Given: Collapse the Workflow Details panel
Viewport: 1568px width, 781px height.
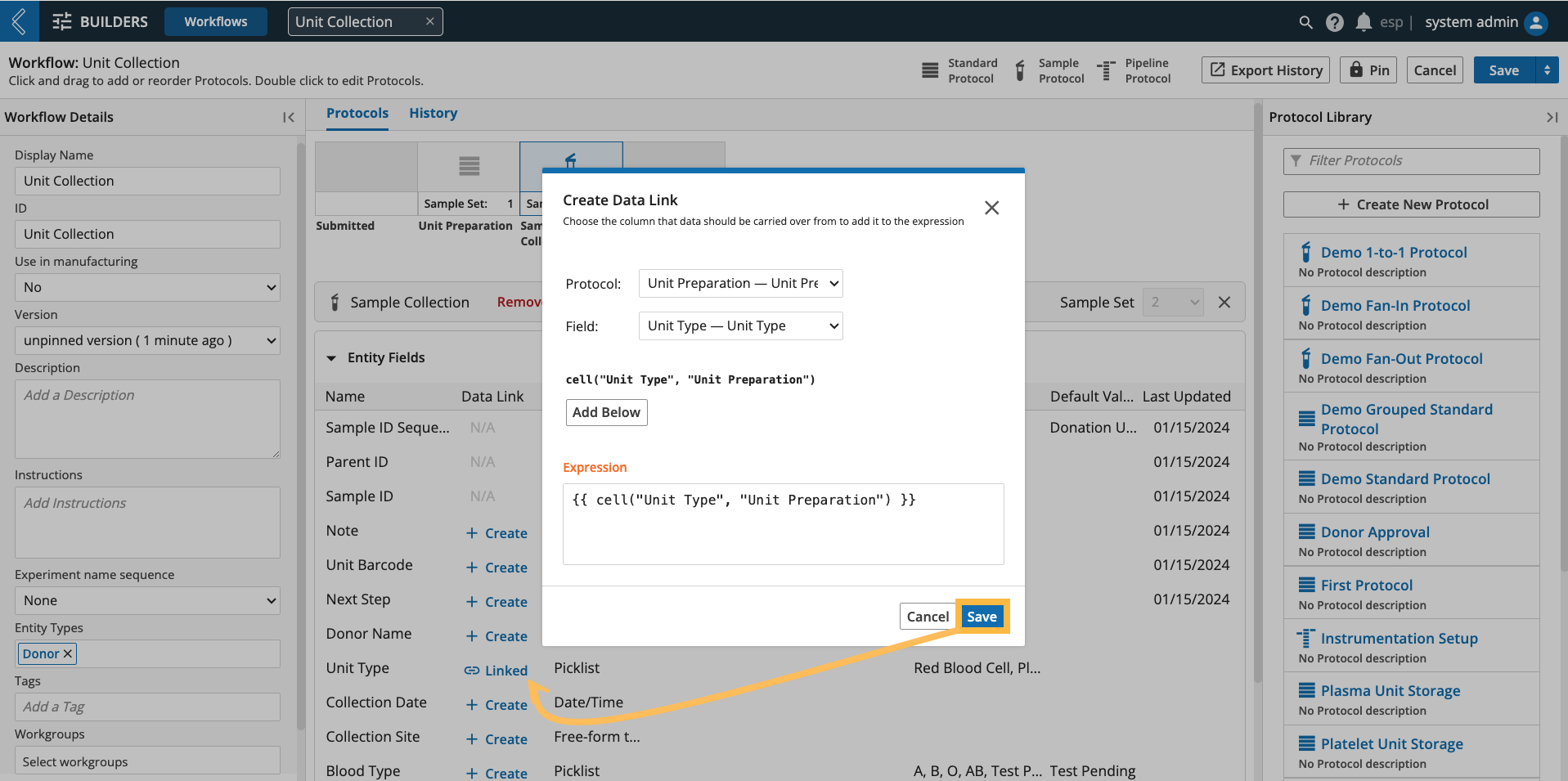Looking at the screenshot, I should [x=288, y=117].
